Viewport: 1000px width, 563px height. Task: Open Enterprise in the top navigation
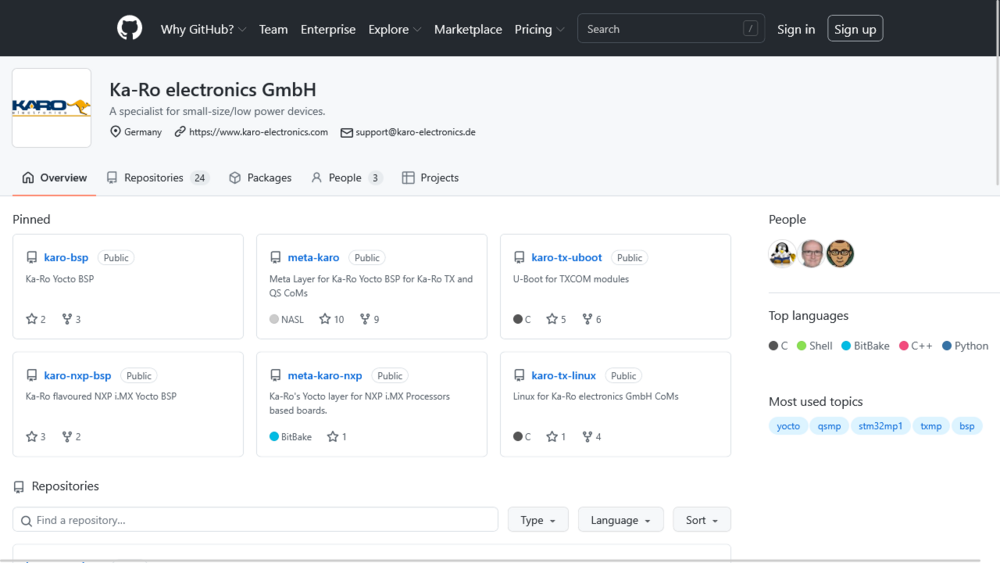tap(328, 29)
